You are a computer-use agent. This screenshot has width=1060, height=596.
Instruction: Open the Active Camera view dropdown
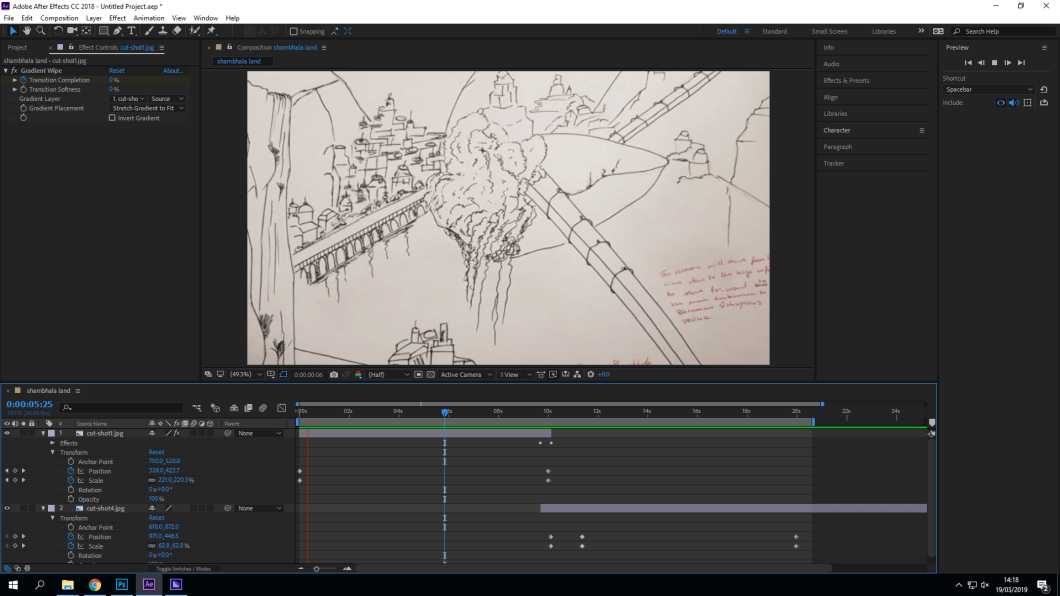[466, 375]
